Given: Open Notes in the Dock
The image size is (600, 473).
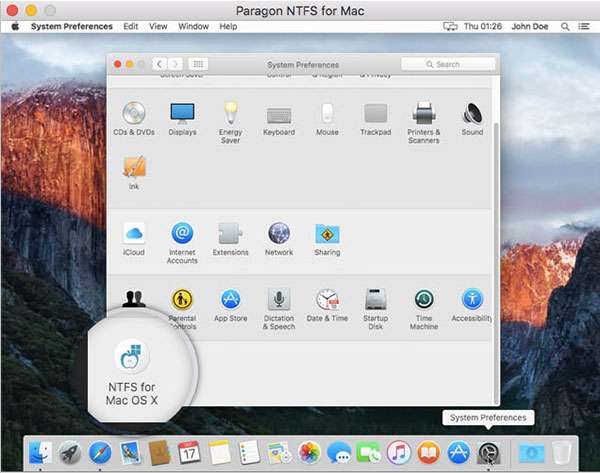Looking at the screenshot, I should click(219, 452).
